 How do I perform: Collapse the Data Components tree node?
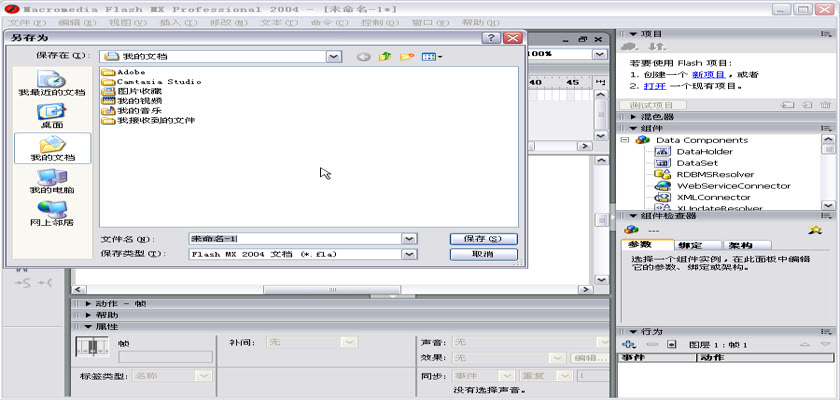click(x=625, y=140)
